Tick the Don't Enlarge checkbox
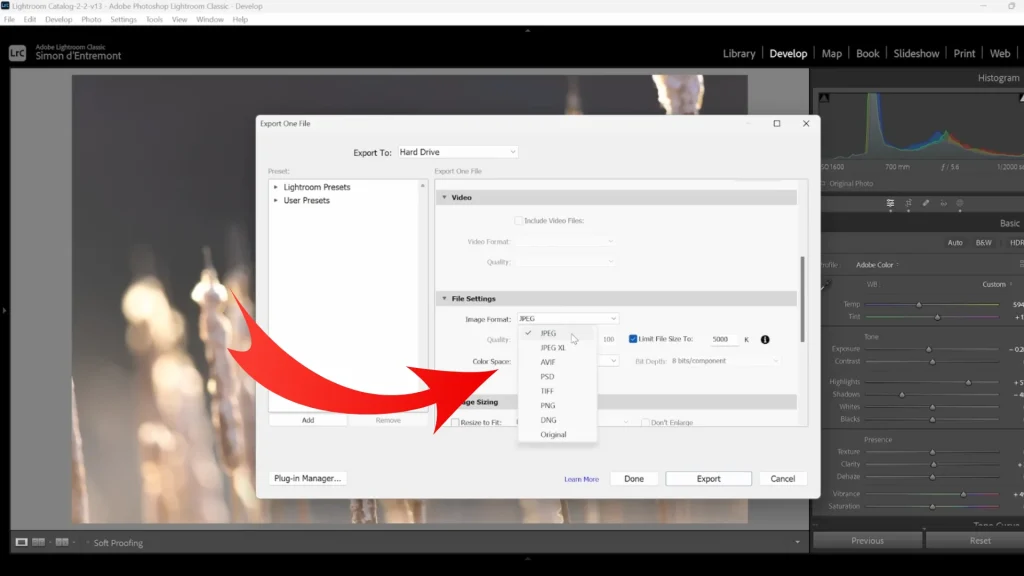Viewport: 1024px width, 576px height. click(645, 423)
